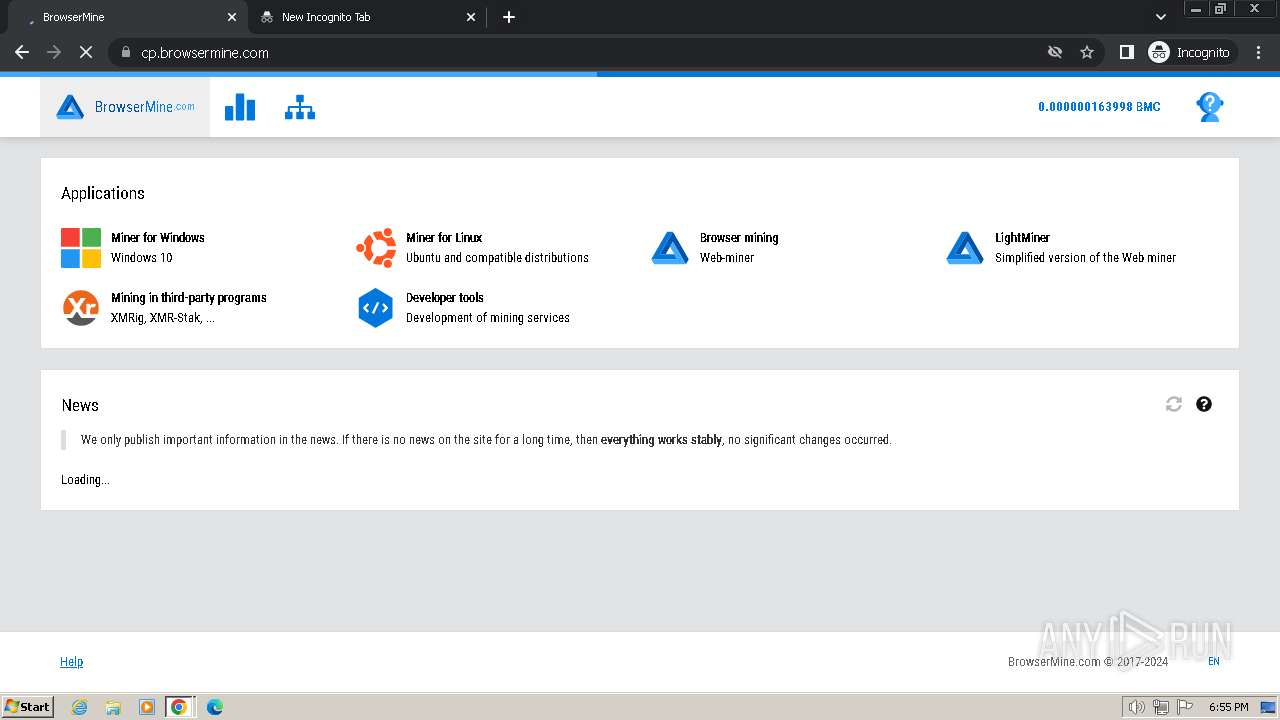Go back with browser back arrow
This screenshot has height=720, width=1280.
pos(22,52)
